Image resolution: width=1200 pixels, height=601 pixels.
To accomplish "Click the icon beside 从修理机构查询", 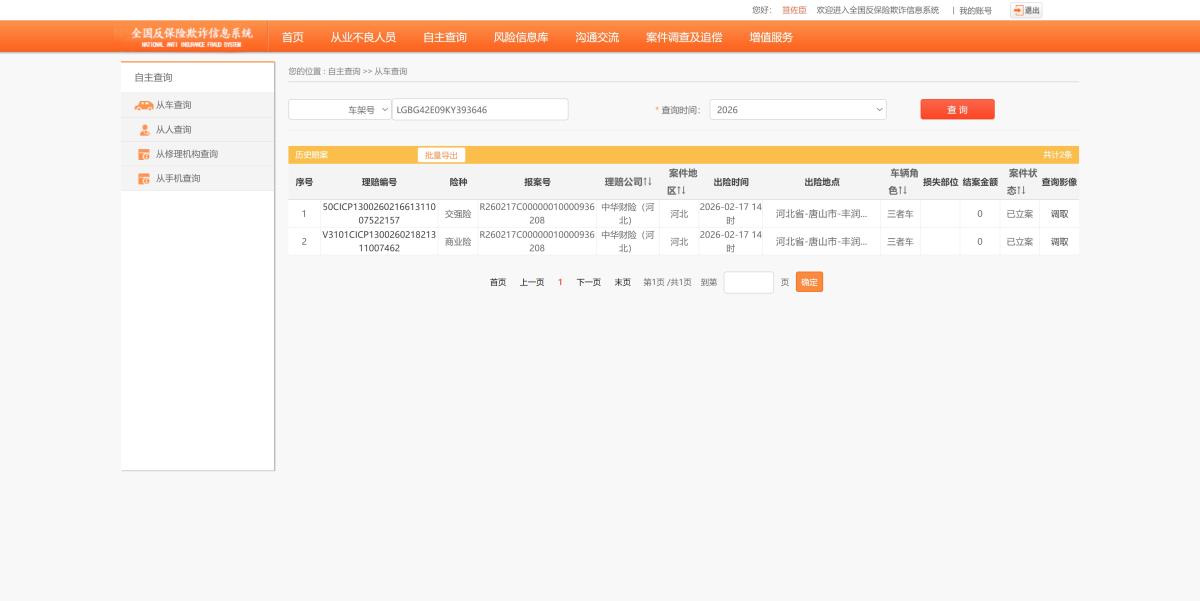I will 144,154.
